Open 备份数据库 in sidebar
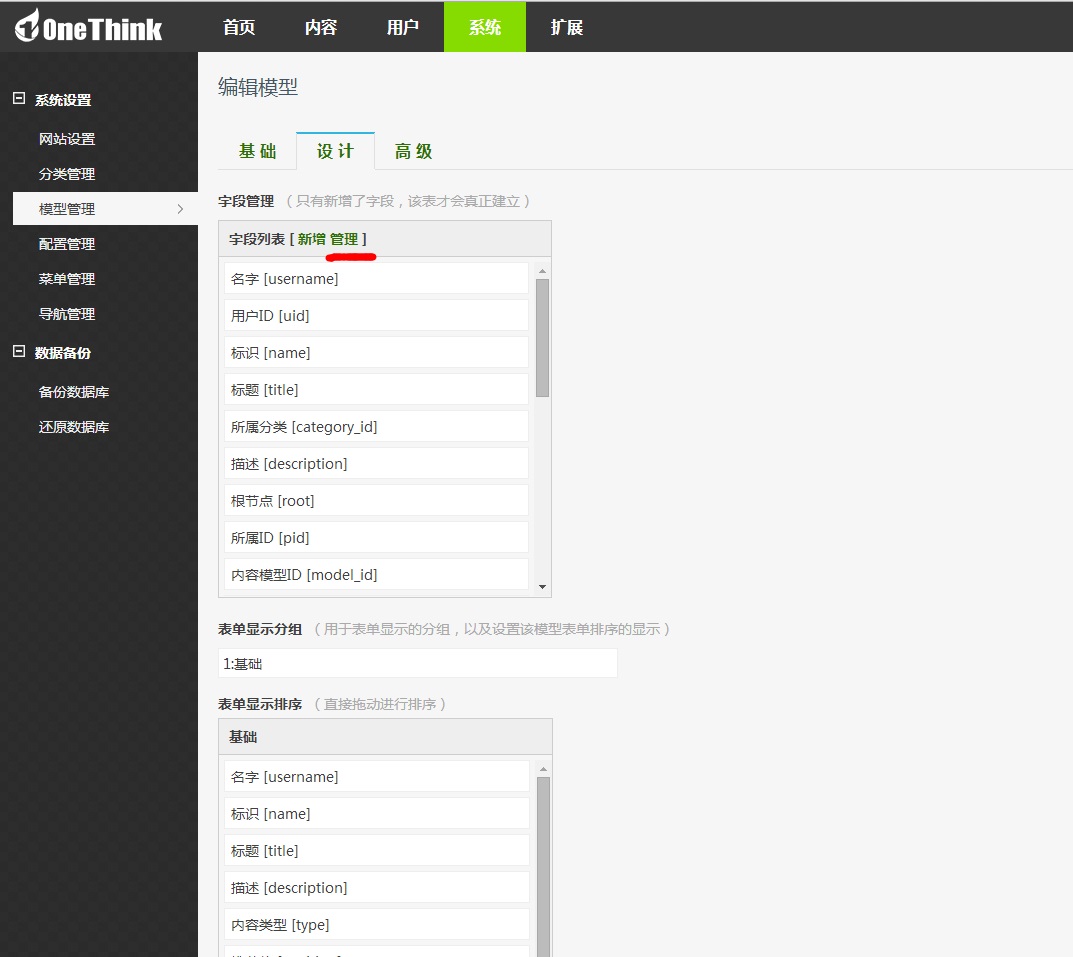This screenshot has width=1073, height=957. [x=74, y=392]
